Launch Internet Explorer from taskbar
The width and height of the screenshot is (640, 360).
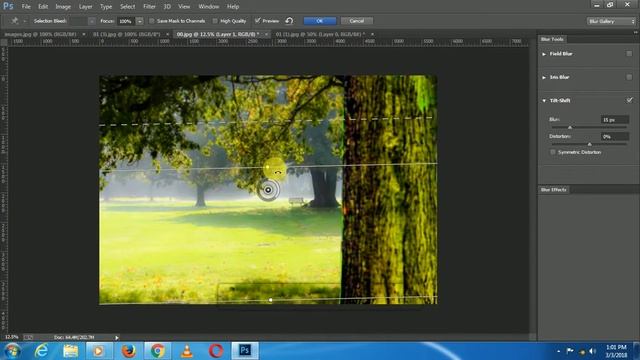(42, 351)
